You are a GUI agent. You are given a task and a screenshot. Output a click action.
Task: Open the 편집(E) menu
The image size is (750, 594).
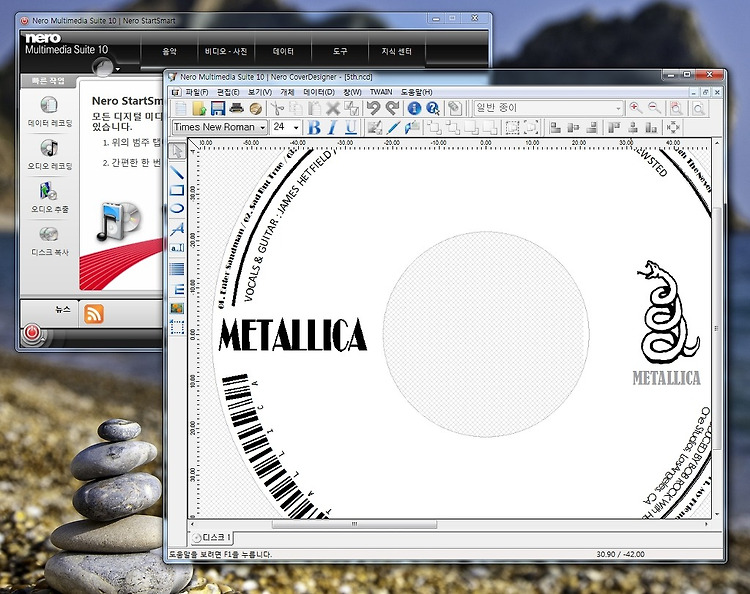[x=228, y=92]
